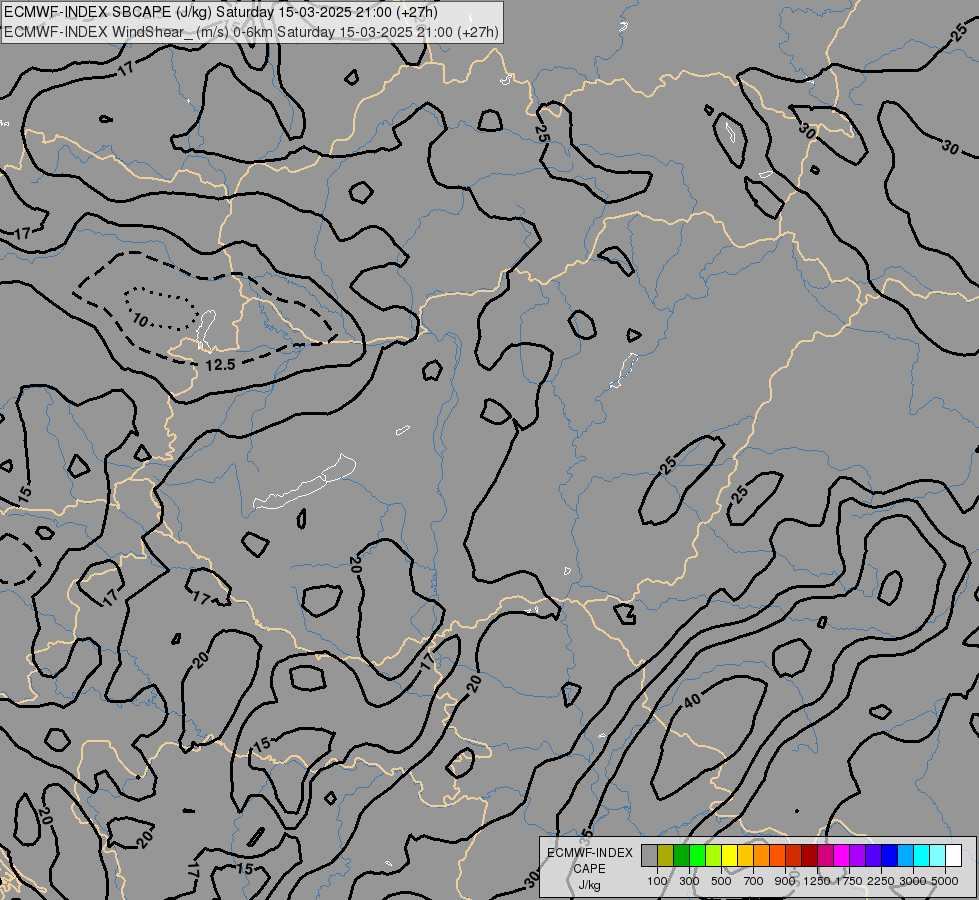Click the amber legend swatch
Viewport: 979px width, 900px height.
[x=745, y=856]
